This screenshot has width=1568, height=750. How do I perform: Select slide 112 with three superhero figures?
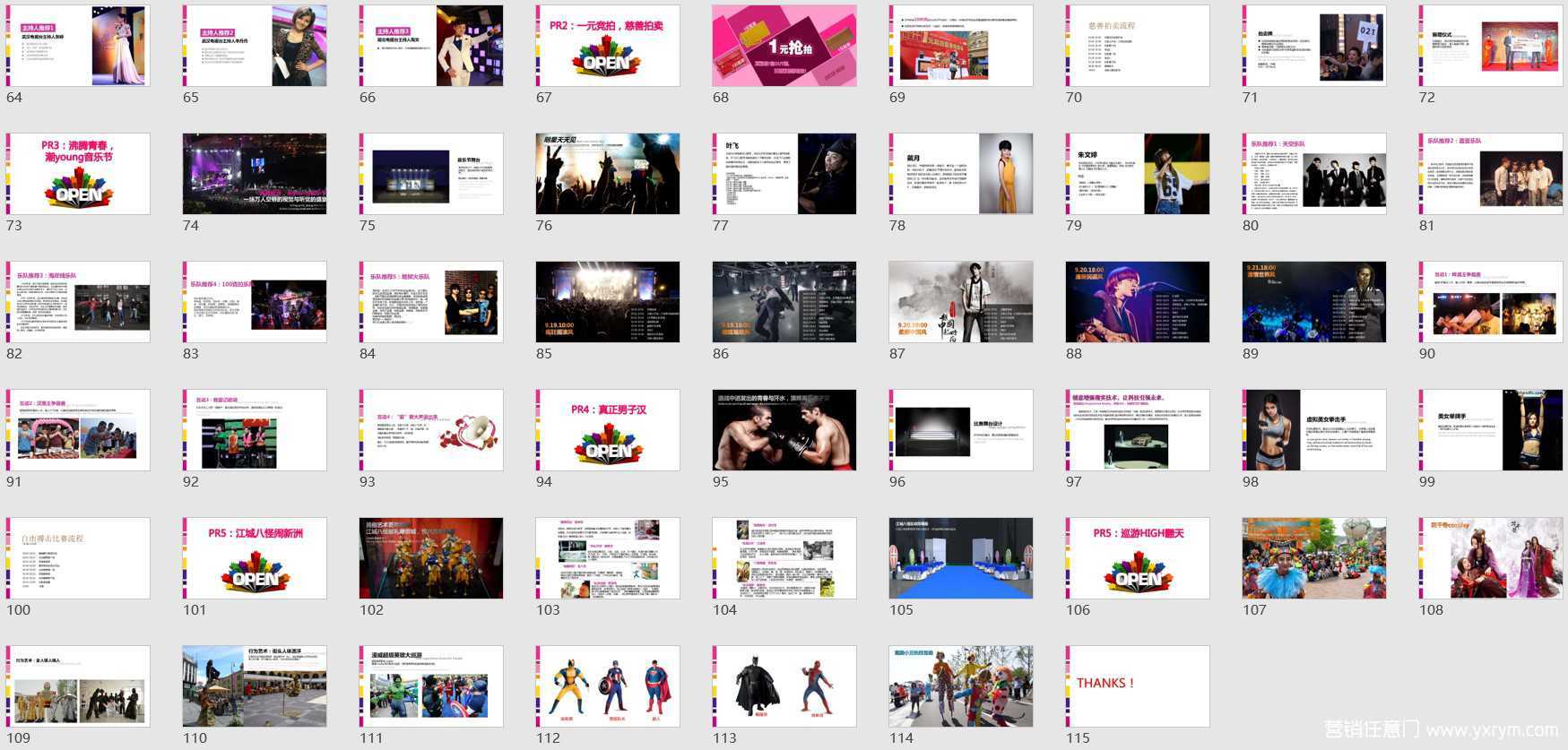pyautogui.click(x=608, y=686)
